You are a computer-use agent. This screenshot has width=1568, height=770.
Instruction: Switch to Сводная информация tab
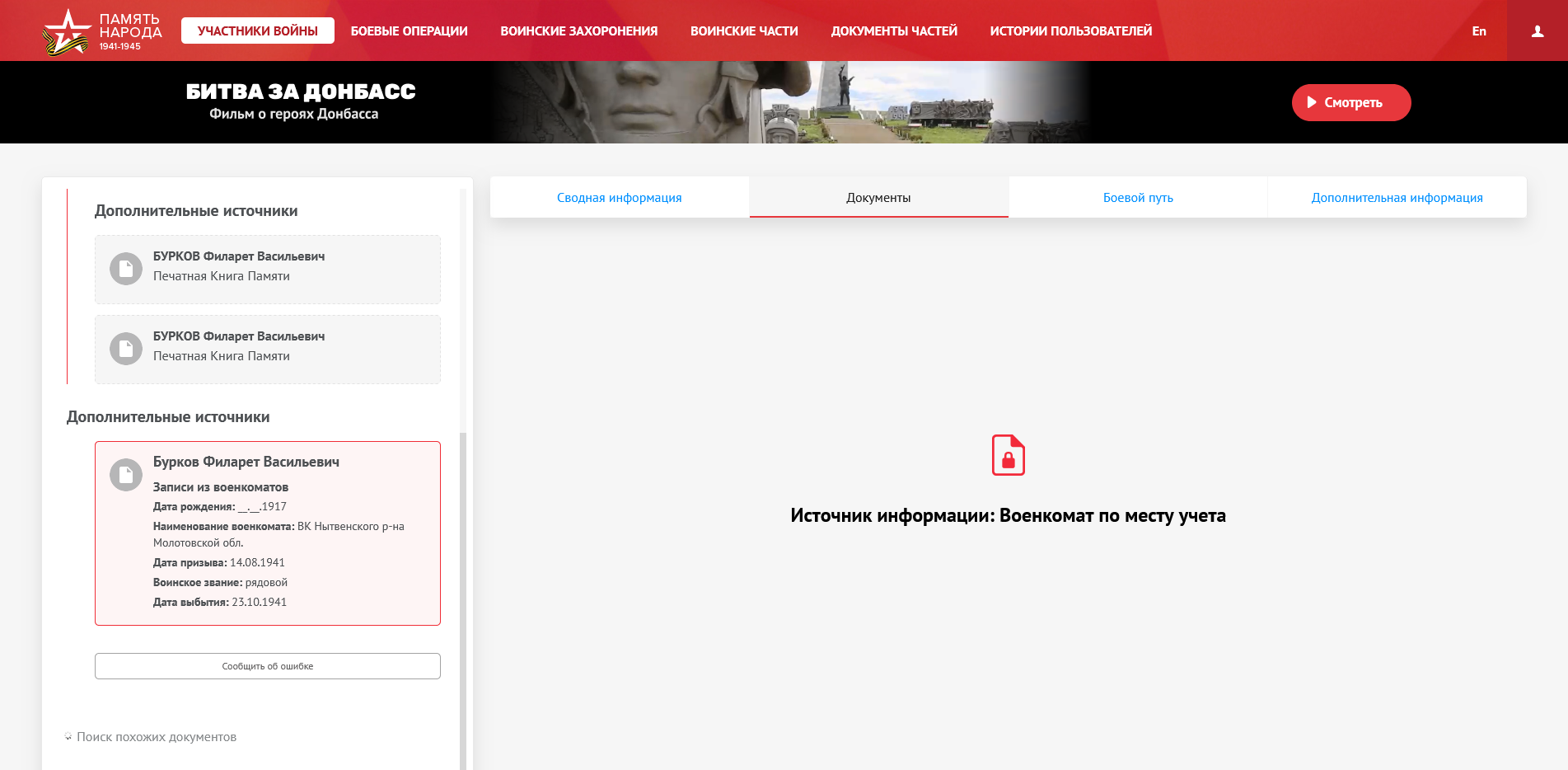click(619, 198)
